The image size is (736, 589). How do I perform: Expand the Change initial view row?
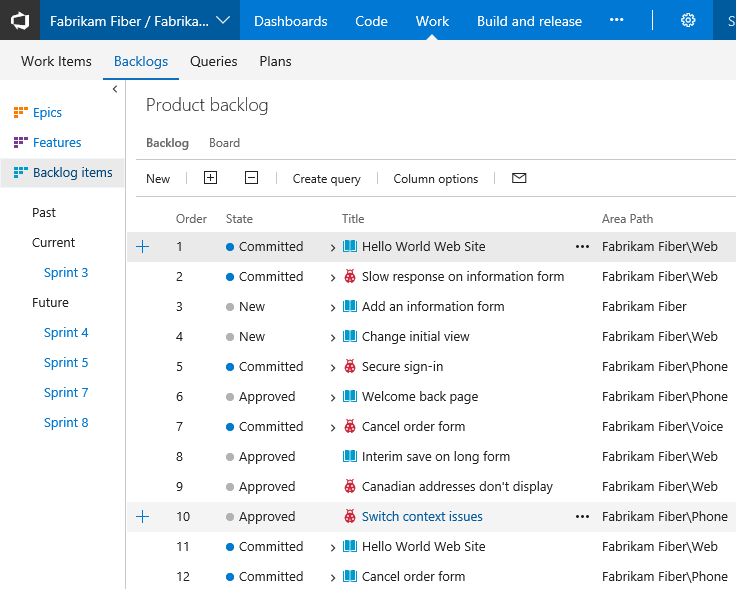click(x=333, y=337)
